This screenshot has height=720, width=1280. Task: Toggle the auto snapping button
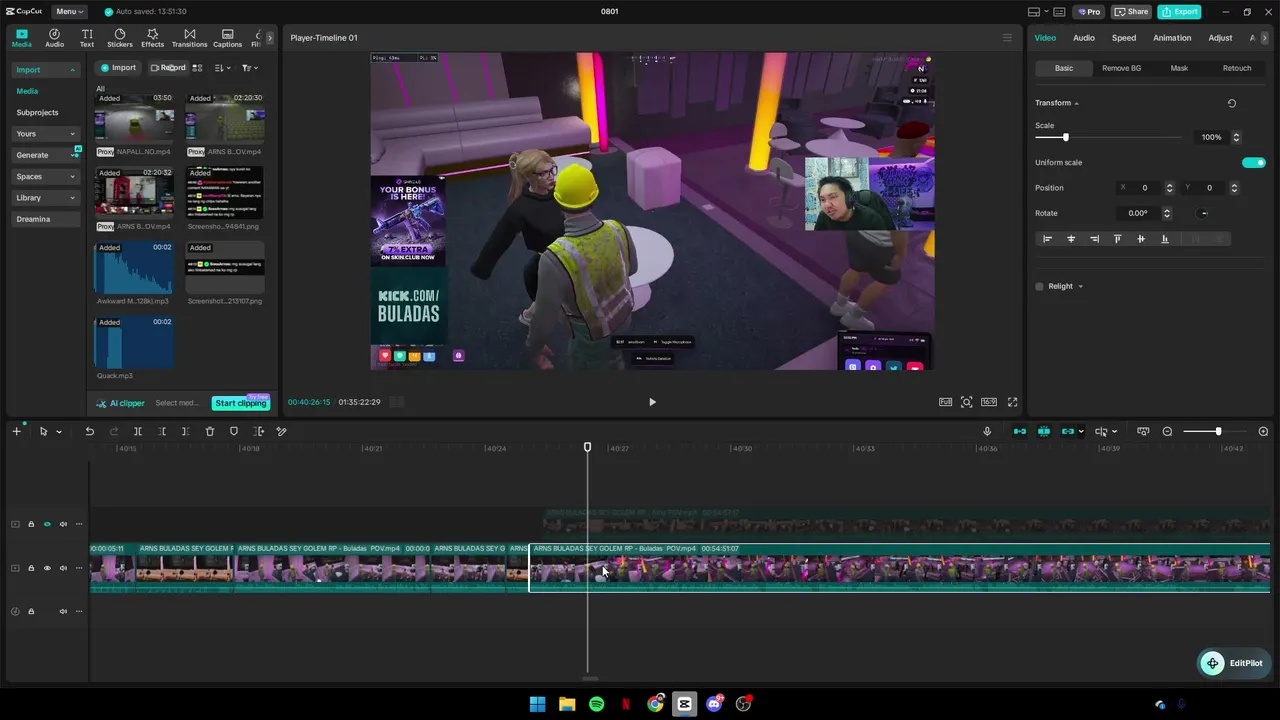pos(1044,432)
